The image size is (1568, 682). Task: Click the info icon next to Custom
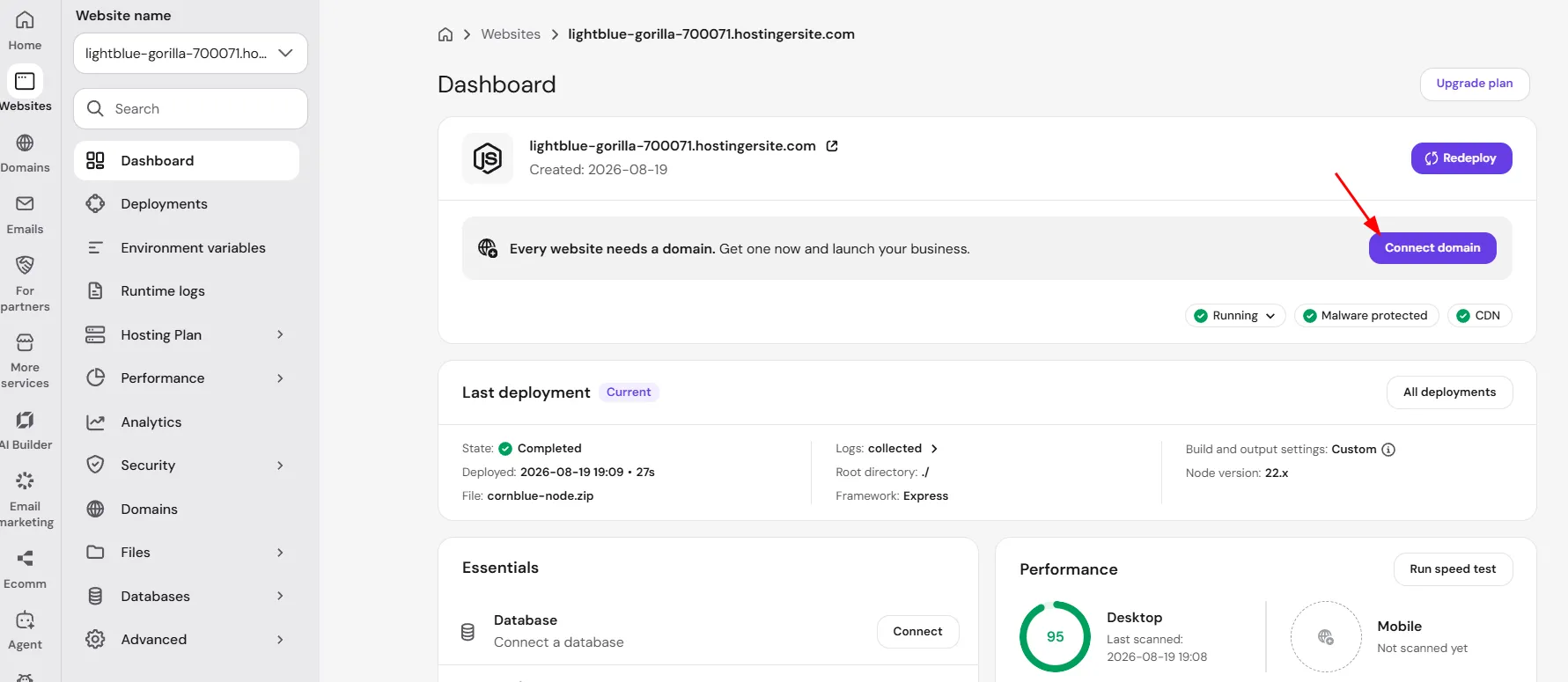point(1388,450)
